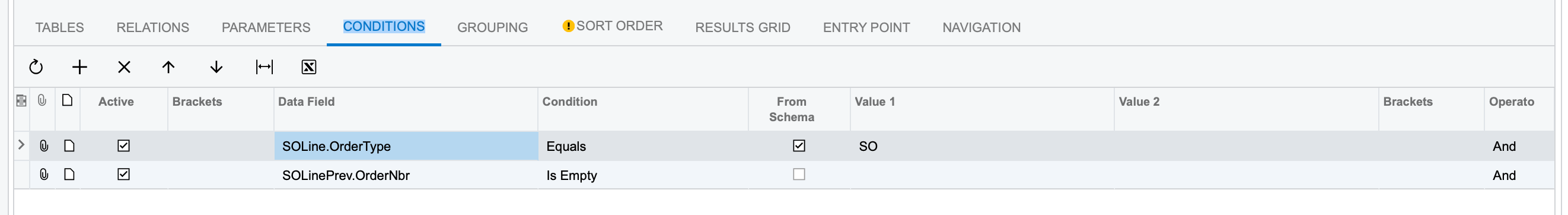
Task: Toggle Active checkbox for SOLinePrev.OrderNbr row
Action: tap(123, 175)
